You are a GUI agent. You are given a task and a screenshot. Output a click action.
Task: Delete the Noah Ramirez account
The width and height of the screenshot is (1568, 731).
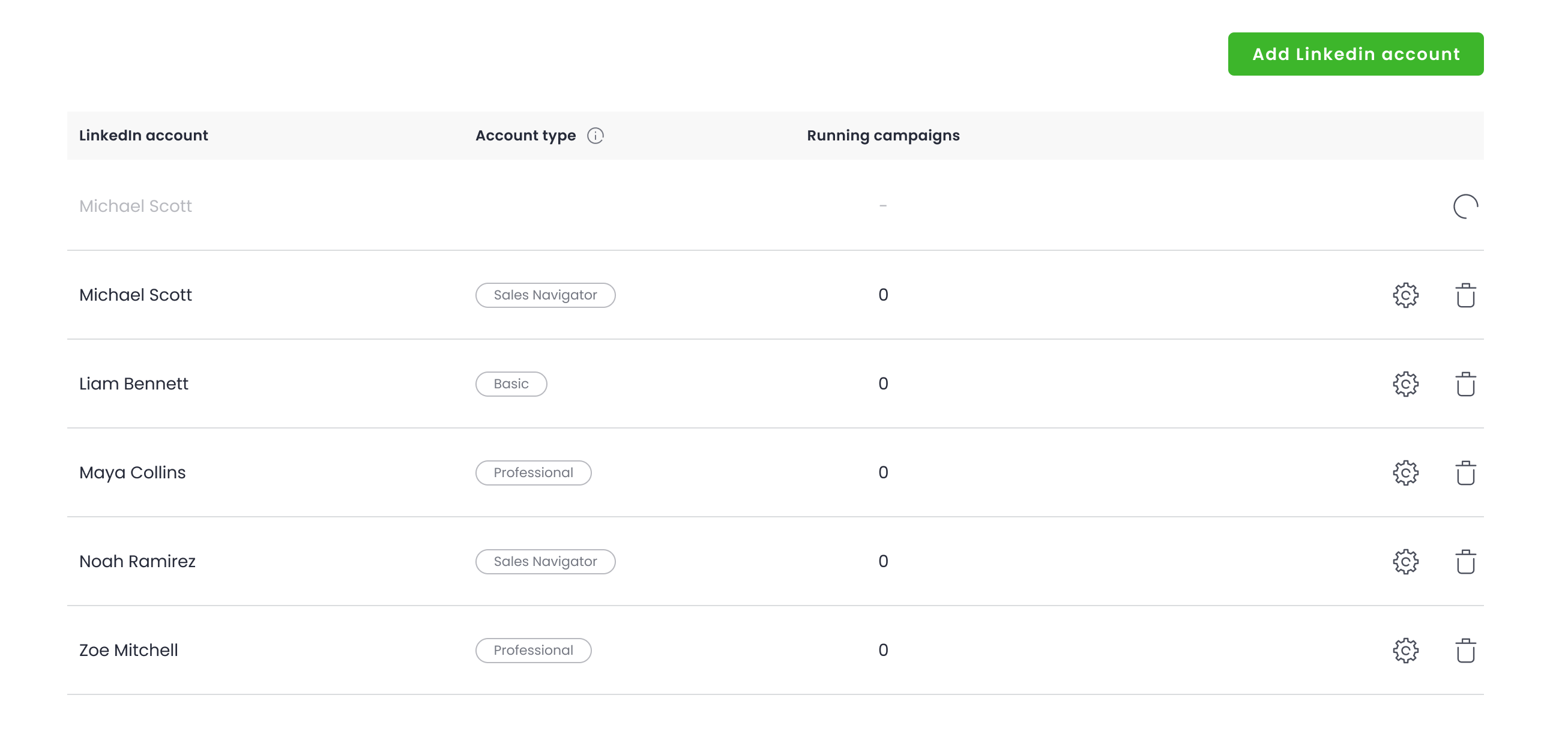1465,562
